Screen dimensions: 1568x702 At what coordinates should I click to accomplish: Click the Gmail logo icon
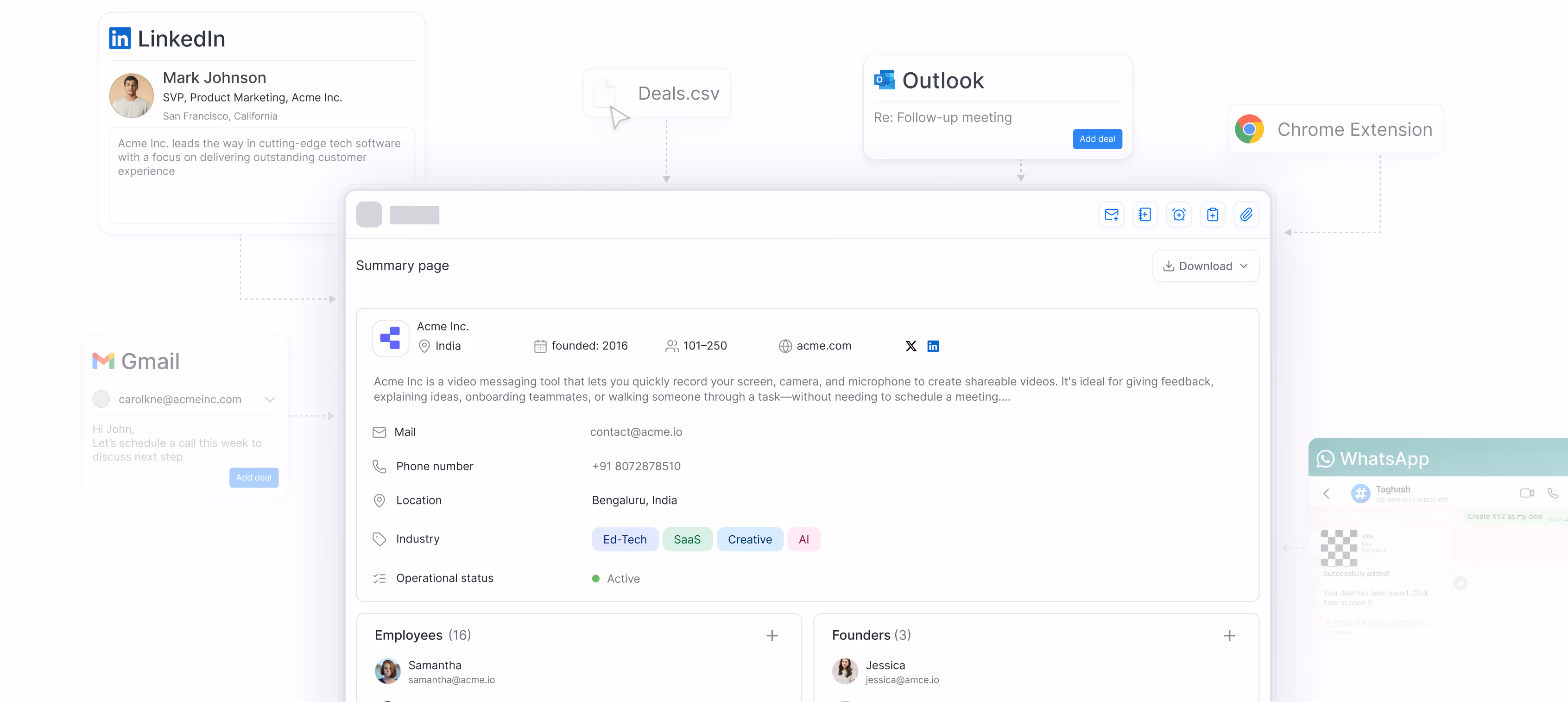coord(103,361)
